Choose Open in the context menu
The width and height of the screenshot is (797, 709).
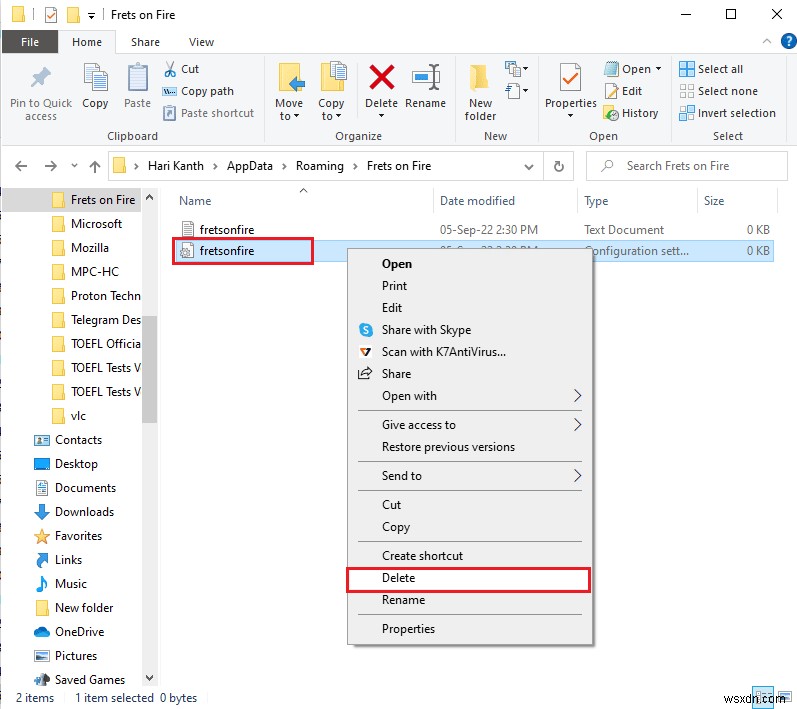point(470,264)
